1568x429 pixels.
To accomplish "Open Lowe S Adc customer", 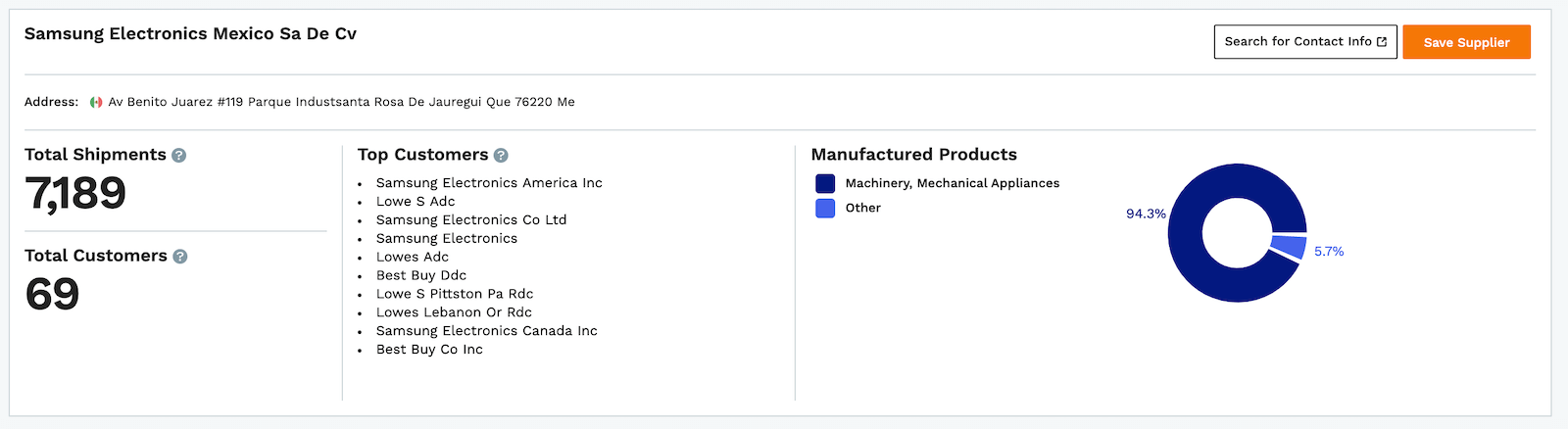I will coord(416,202).
